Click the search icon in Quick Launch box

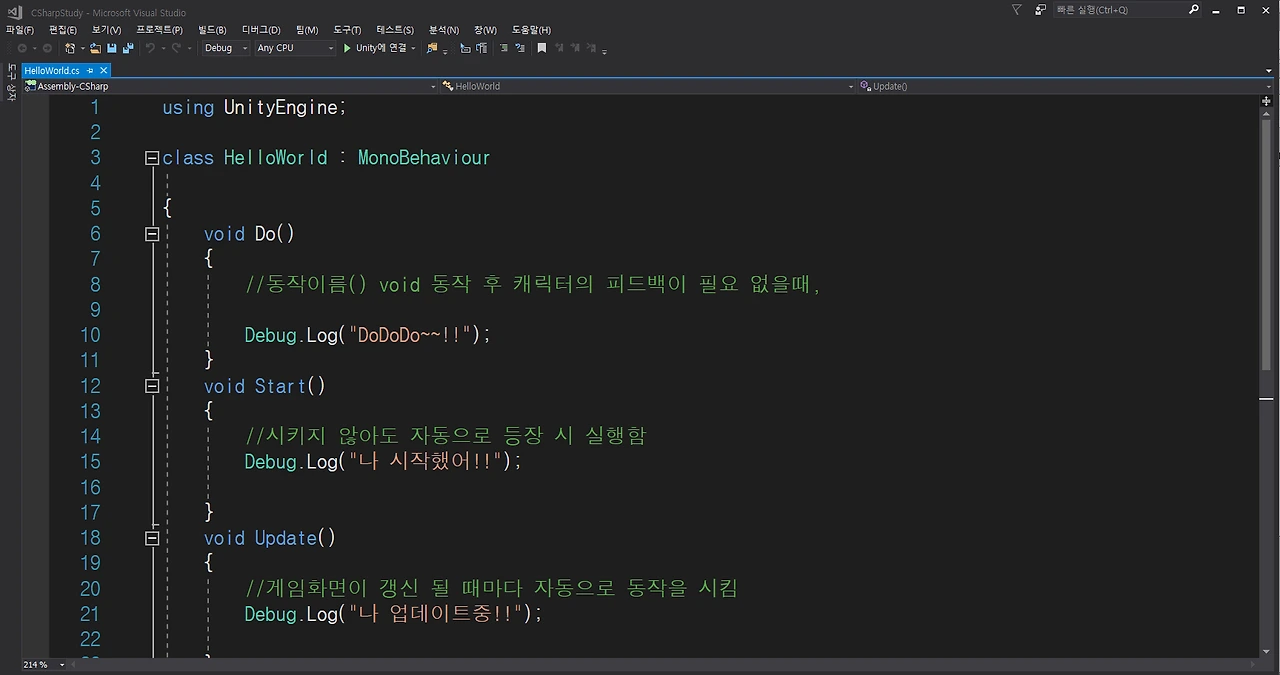tap(1194, 9)
